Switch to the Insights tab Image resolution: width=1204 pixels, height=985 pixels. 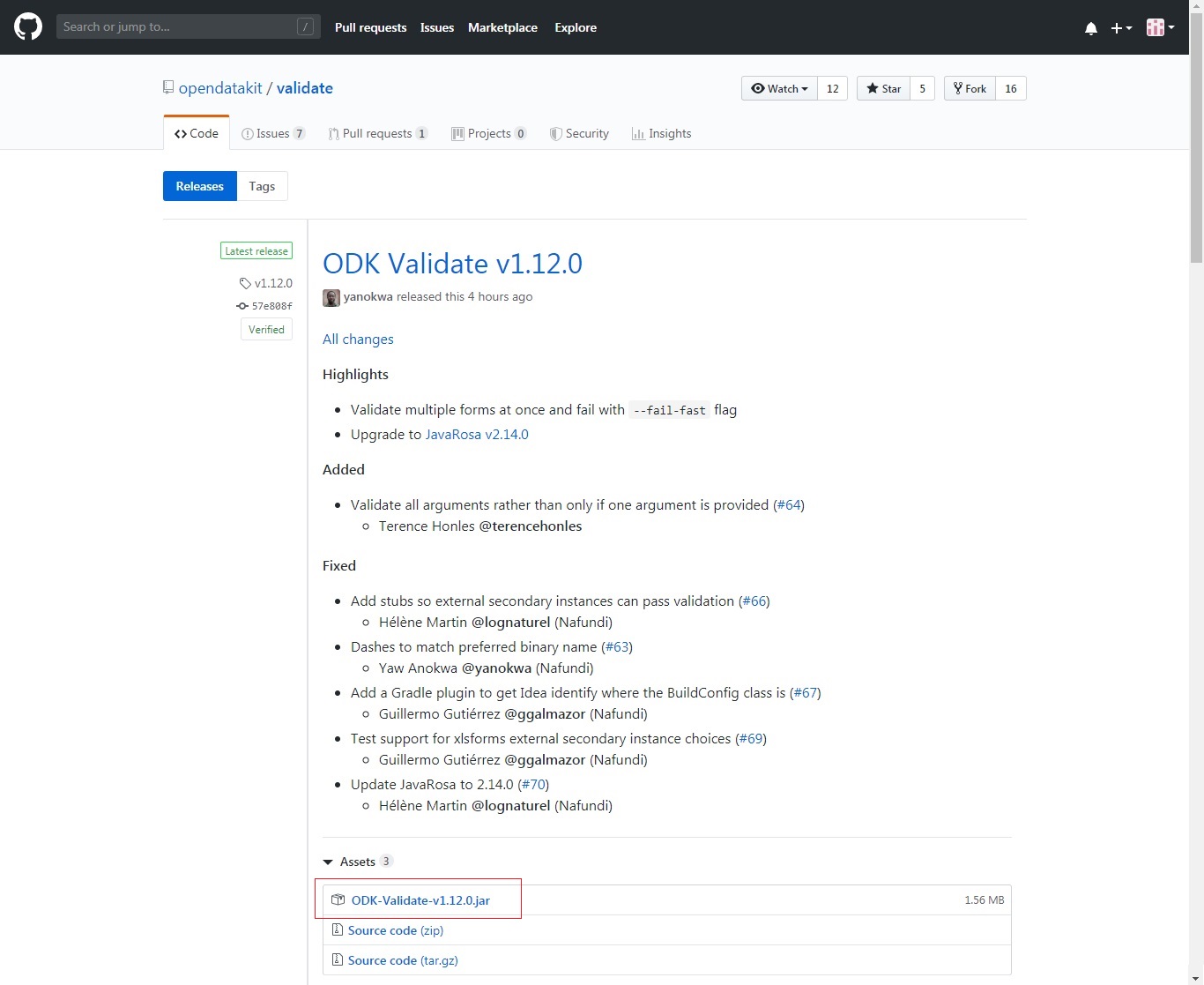661,133
